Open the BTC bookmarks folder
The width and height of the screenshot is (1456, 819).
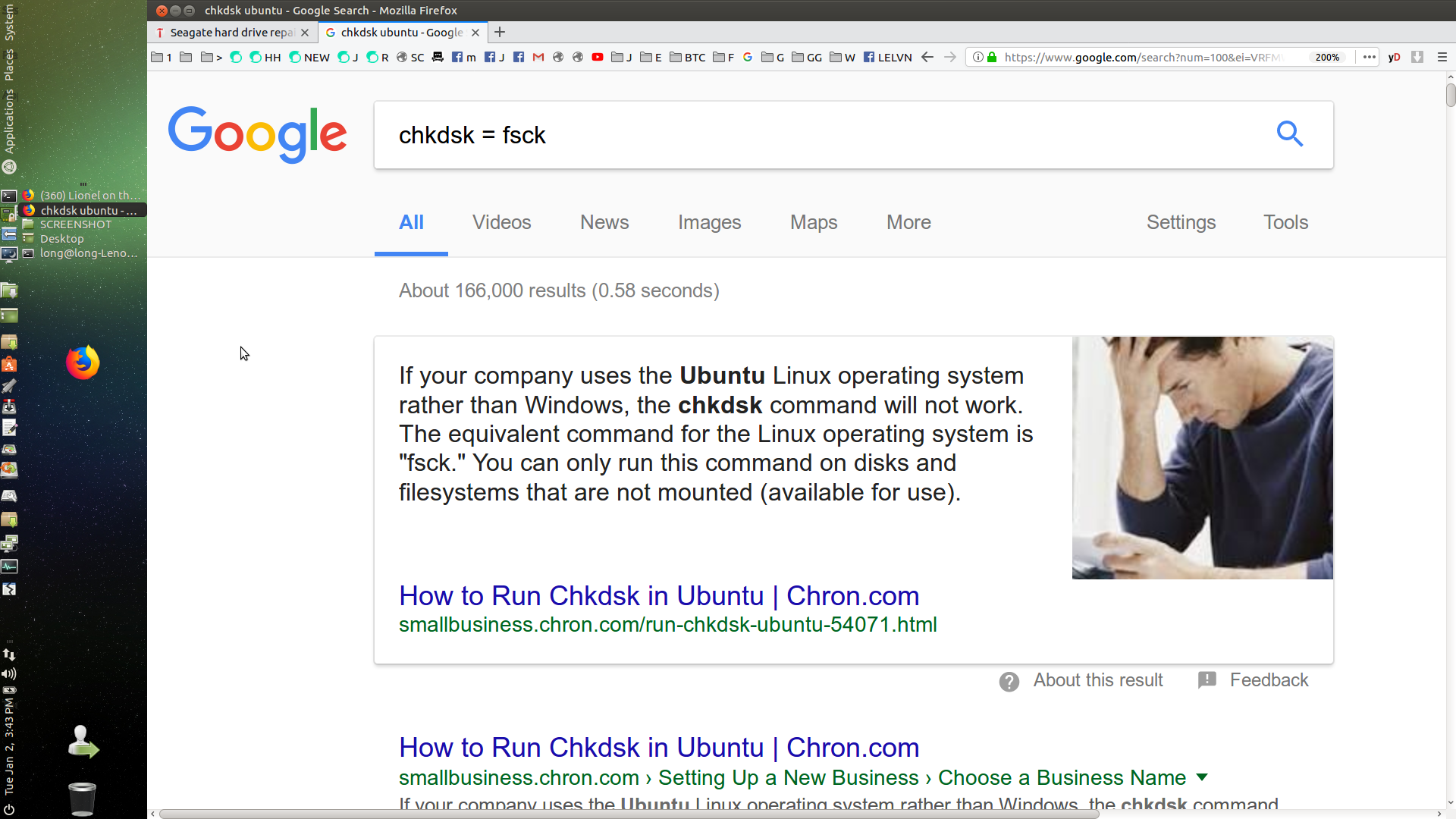pyautogui.click(x=688, y=57)
